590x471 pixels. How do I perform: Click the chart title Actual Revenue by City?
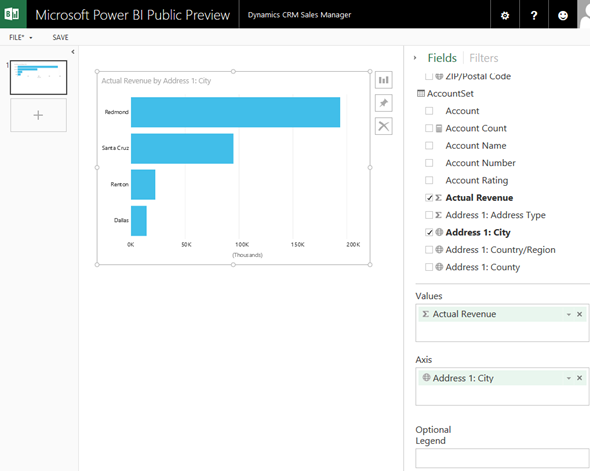156,81
